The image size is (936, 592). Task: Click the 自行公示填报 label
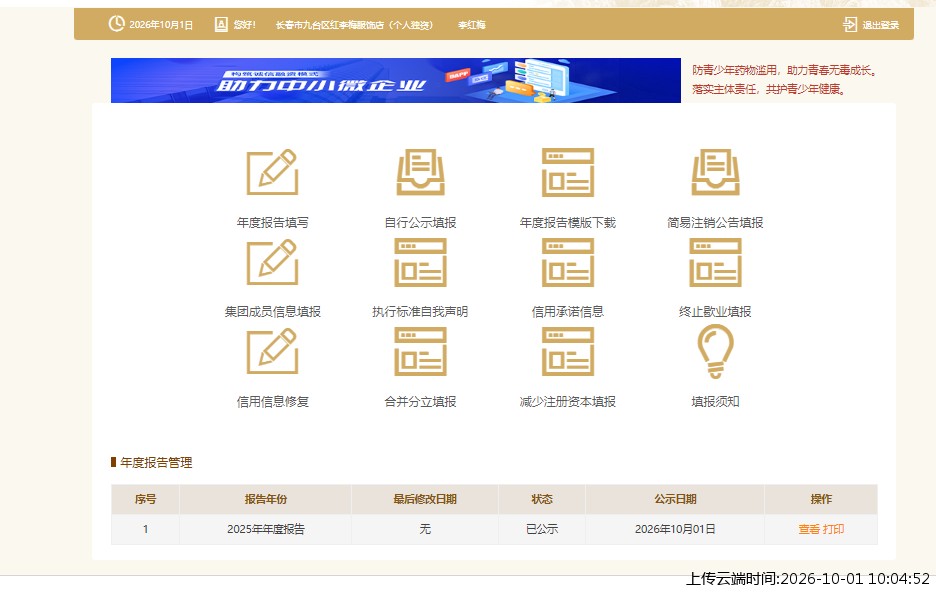coord(420,223)
